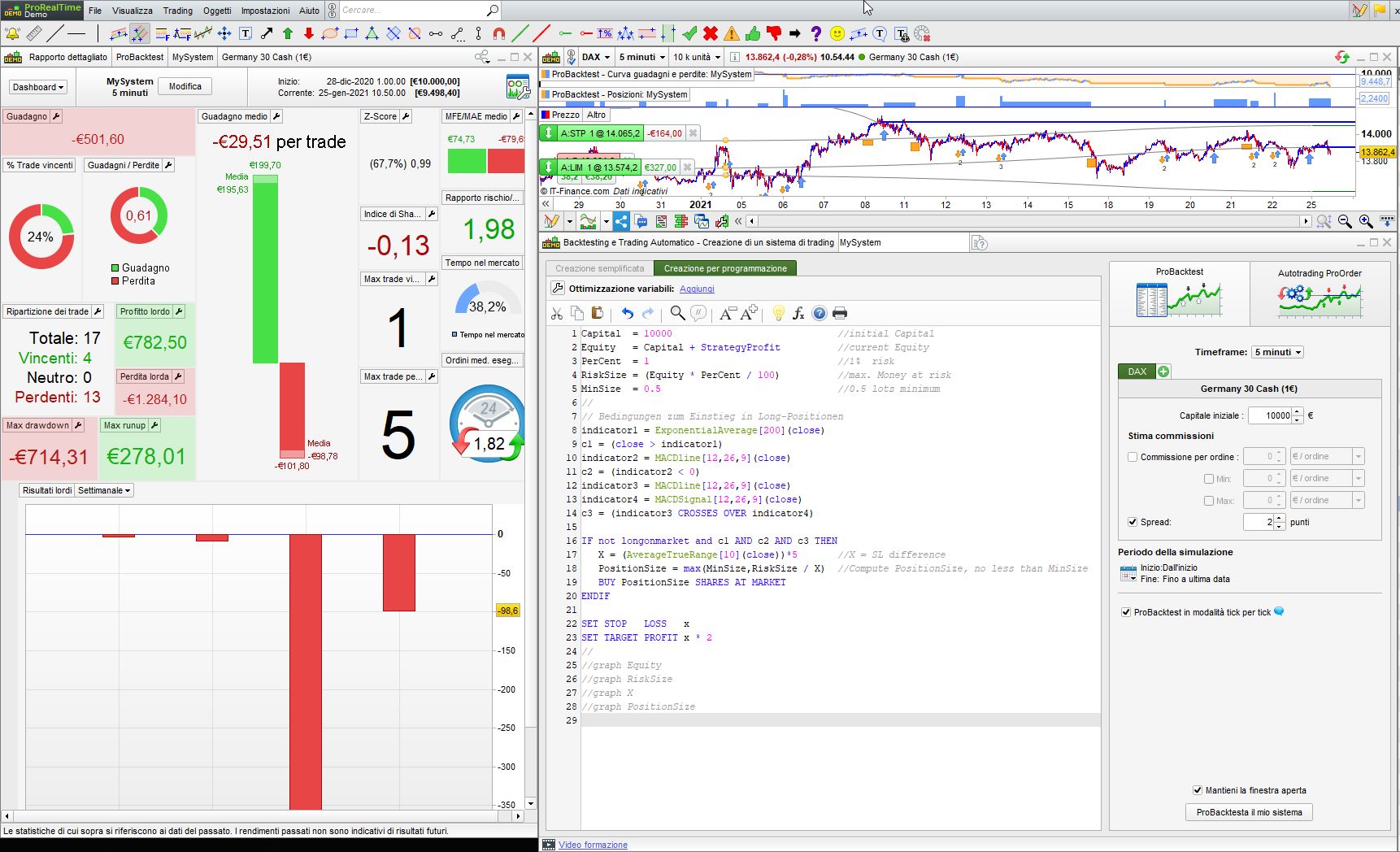Undo last edit in code editor
The height and width of the screenshot is (852, 1400).
(627, 314)
